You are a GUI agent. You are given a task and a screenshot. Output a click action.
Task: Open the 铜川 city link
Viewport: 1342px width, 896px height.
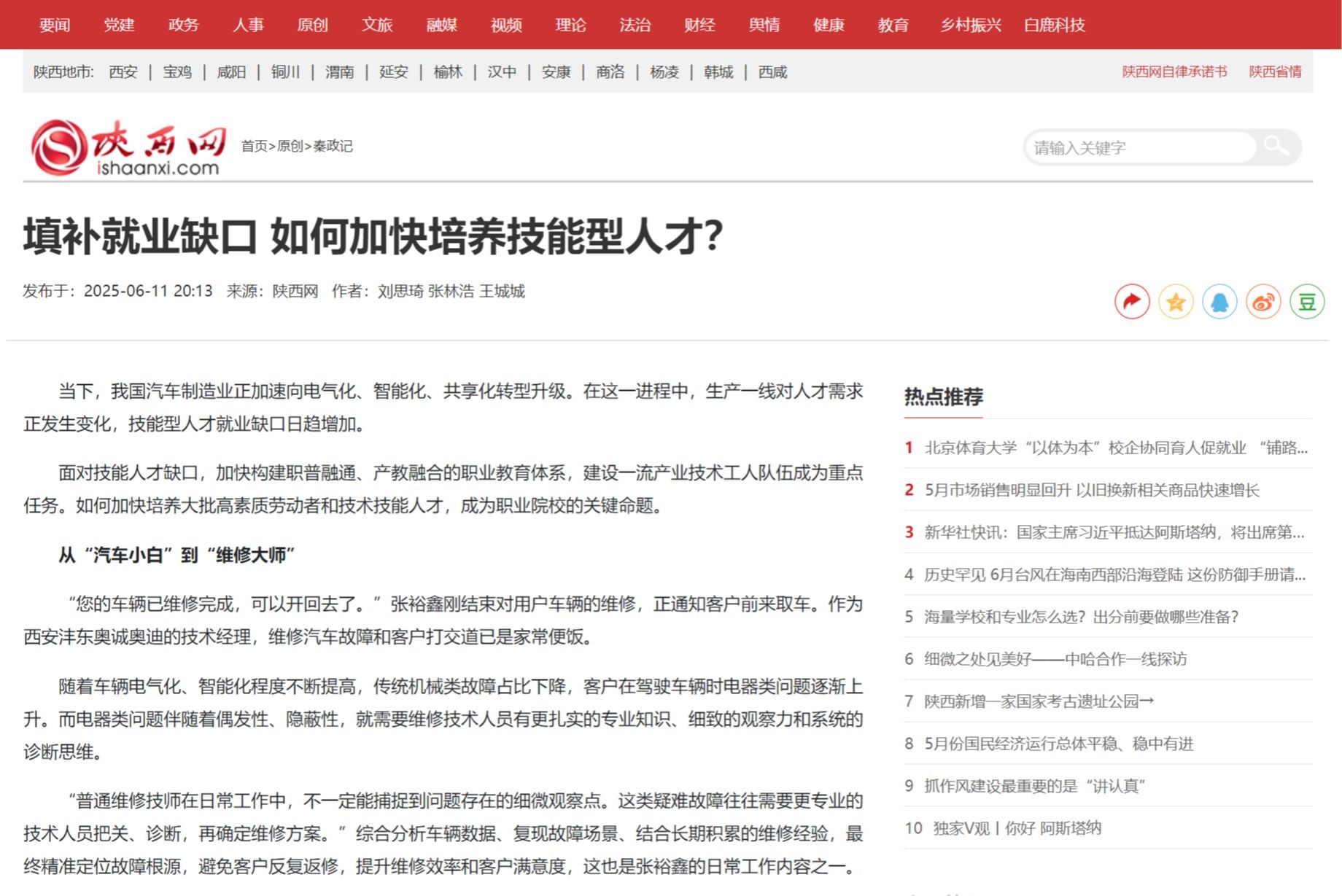coord(285,71)
